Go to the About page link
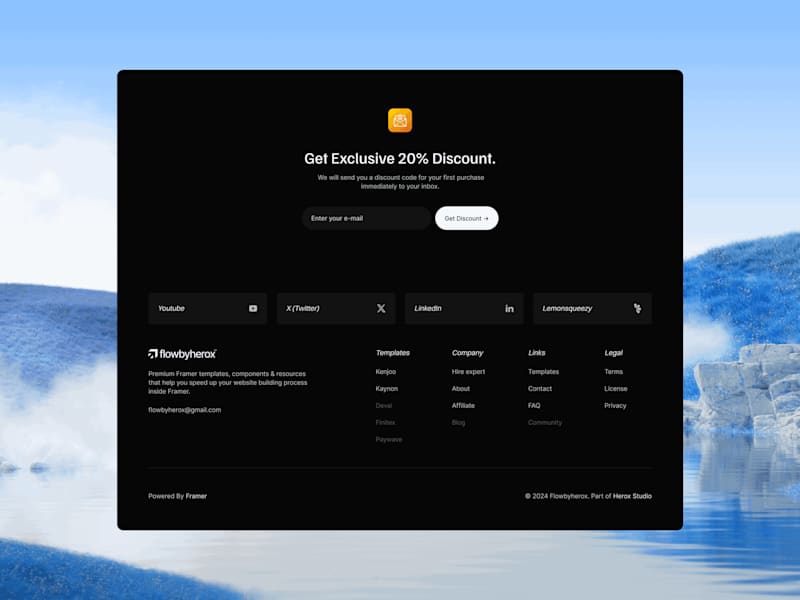Image resolution: width=800 pixels, height=600 pixels. (461, 388)
